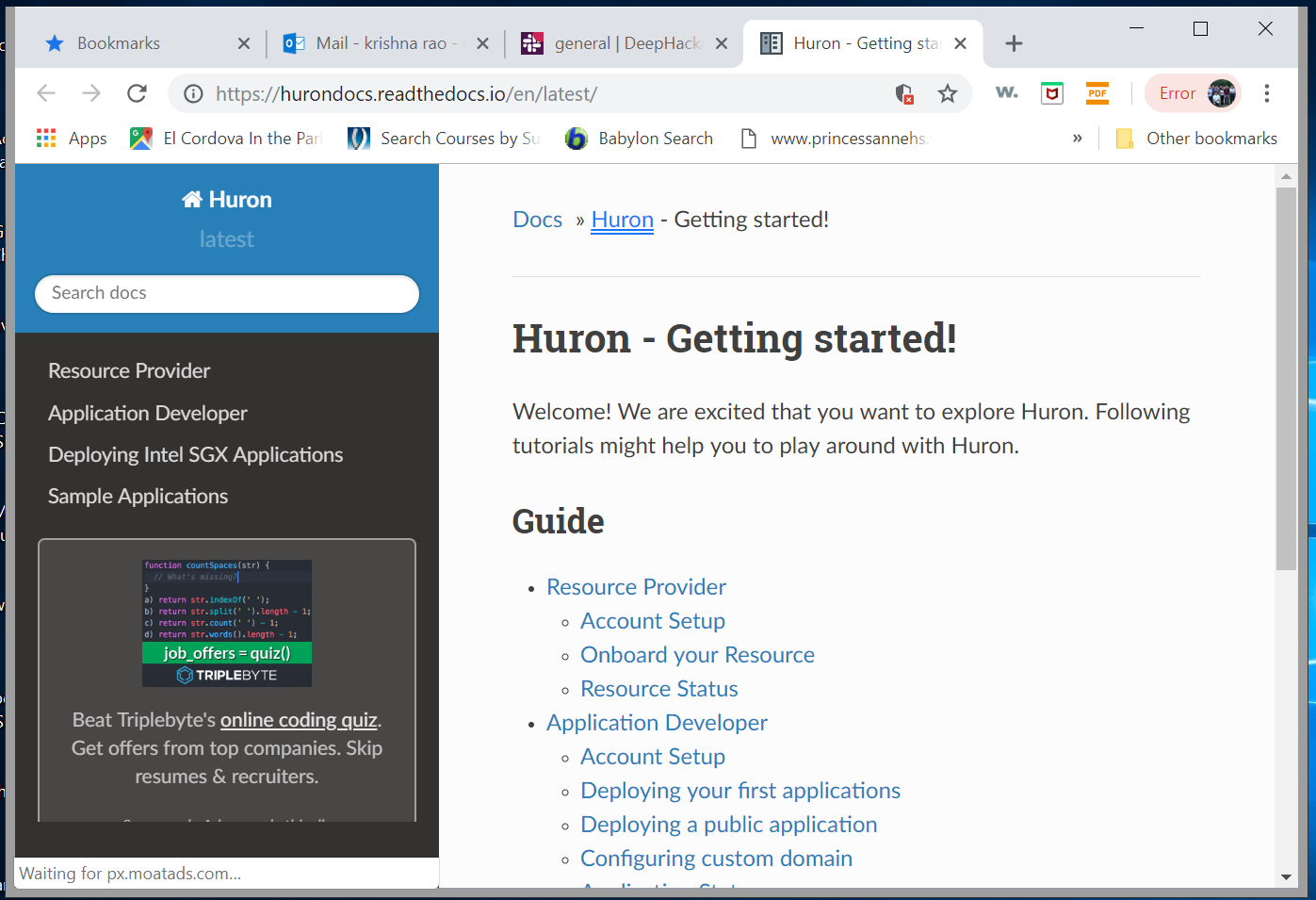This screenshot has height=900, width=1316.
Task: Open Sample Applications in sidebar
Action: point(138,497)
